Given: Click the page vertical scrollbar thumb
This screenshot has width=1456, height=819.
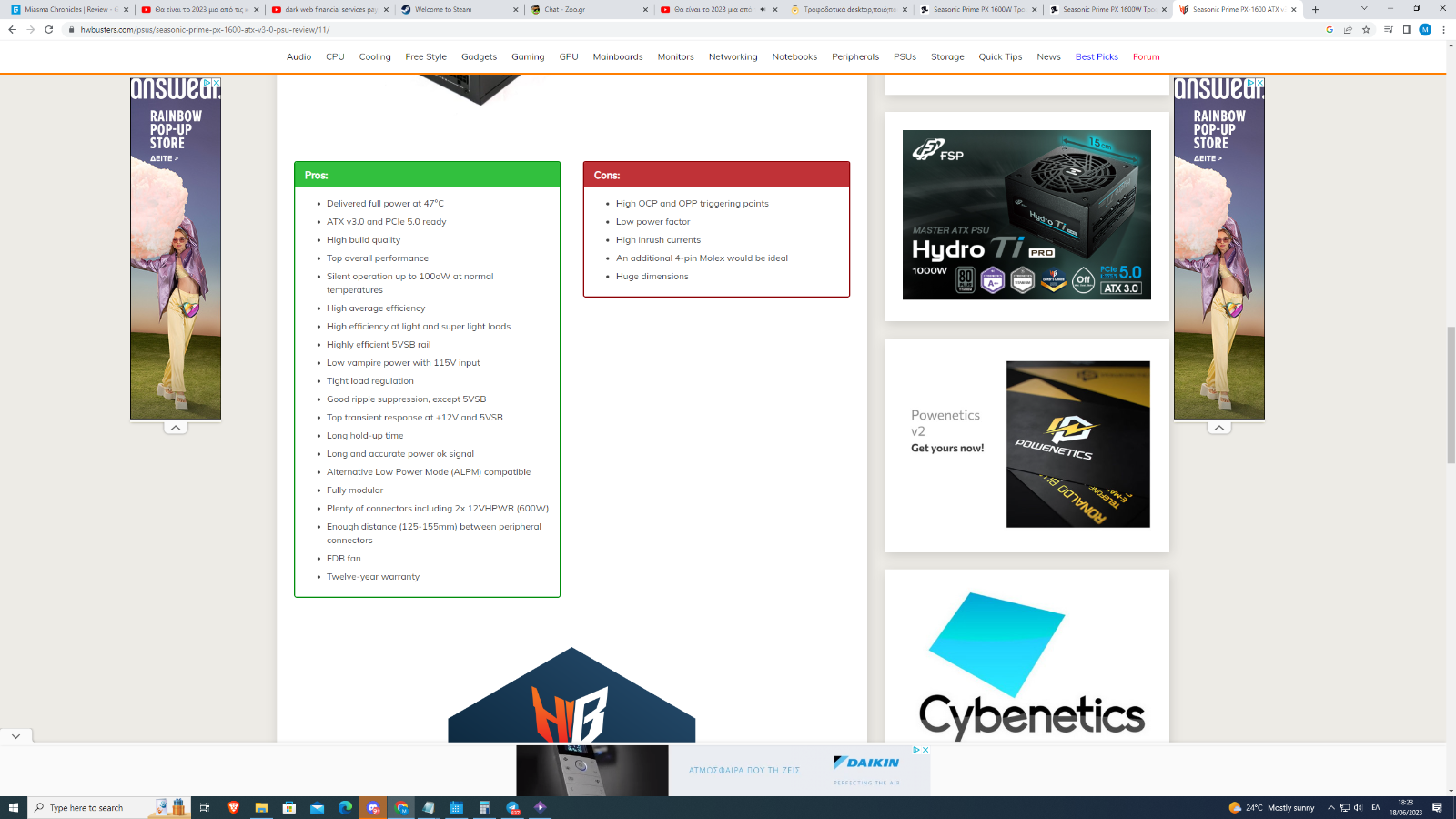Looking at the screenshot, I should (x=1451, y=396).
